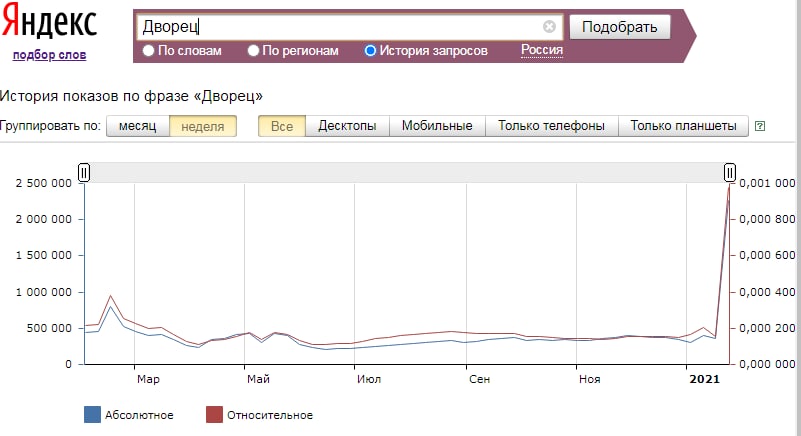
Task: Click the '0,001 000' right axis value
Action: (x=767, y=183)
